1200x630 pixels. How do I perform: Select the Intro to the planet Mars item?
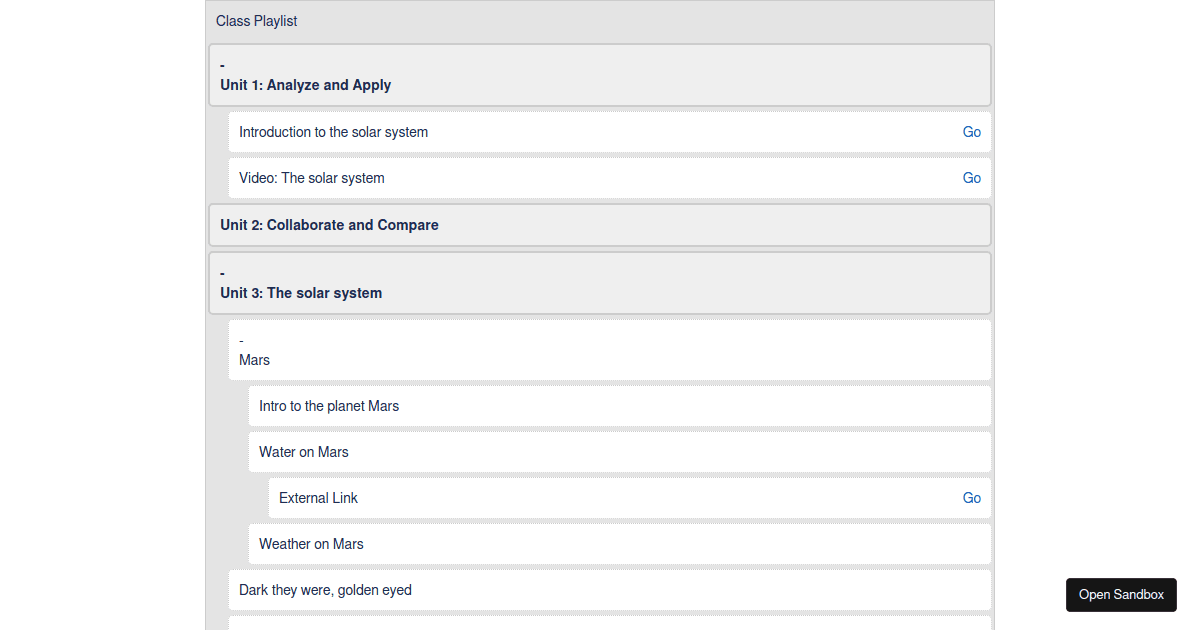(x=329, y=406)
